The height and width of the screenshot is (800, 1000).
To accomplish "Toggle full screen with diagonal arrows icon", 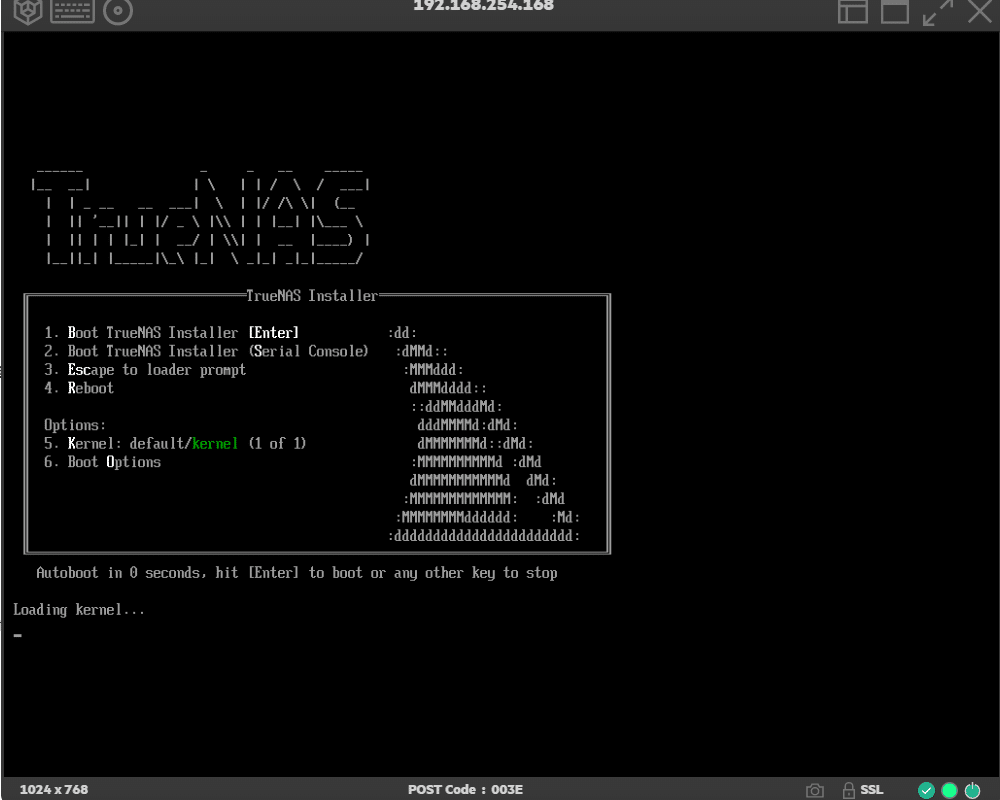I will [938, 12].
